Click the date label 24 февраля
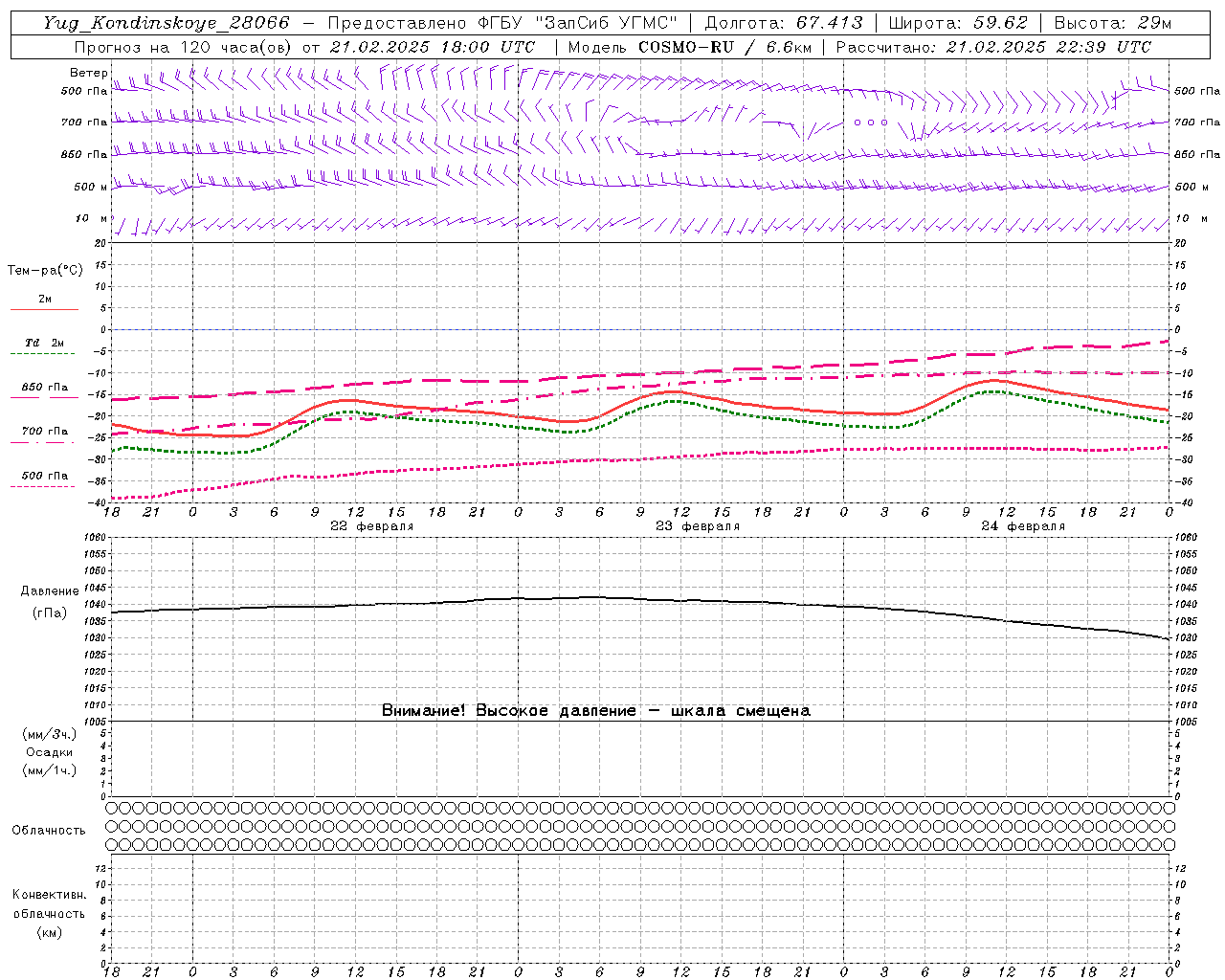 1023,526
